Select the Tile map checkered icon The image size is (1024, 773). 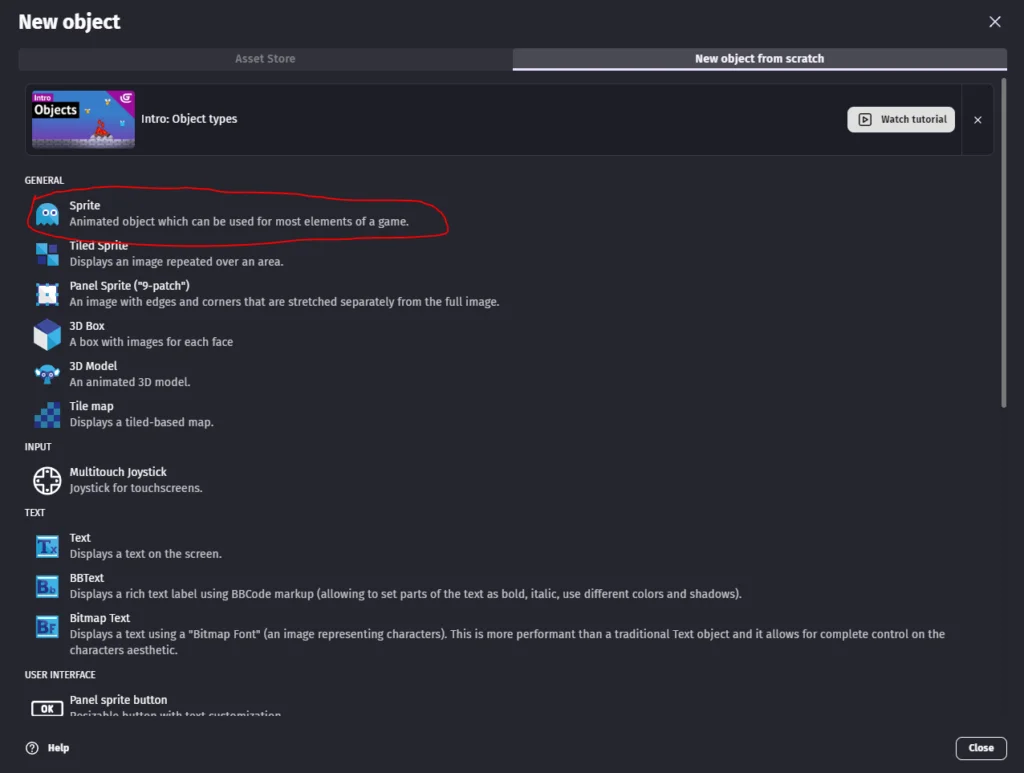[x=47, y=414]
